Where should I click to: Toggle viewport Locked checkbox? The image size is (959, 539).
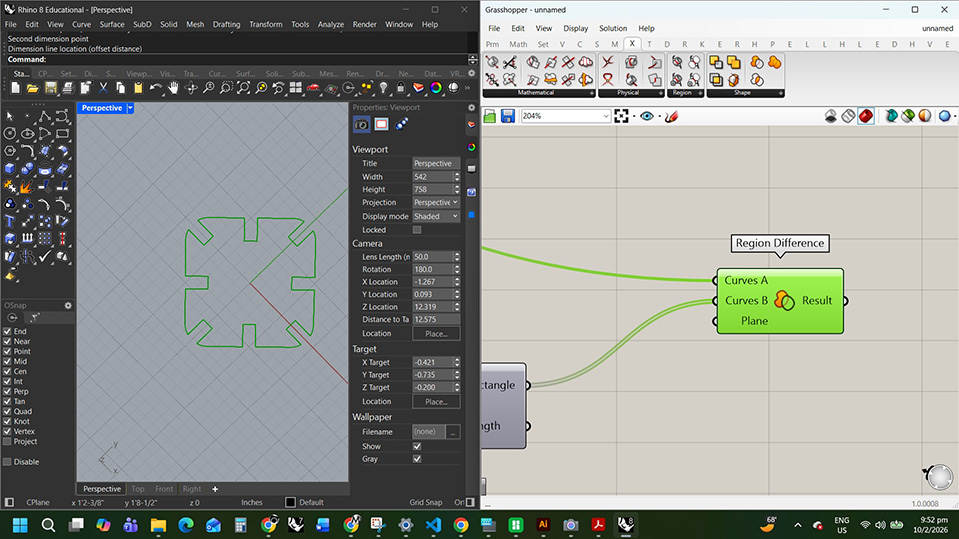tap(417, 230)
